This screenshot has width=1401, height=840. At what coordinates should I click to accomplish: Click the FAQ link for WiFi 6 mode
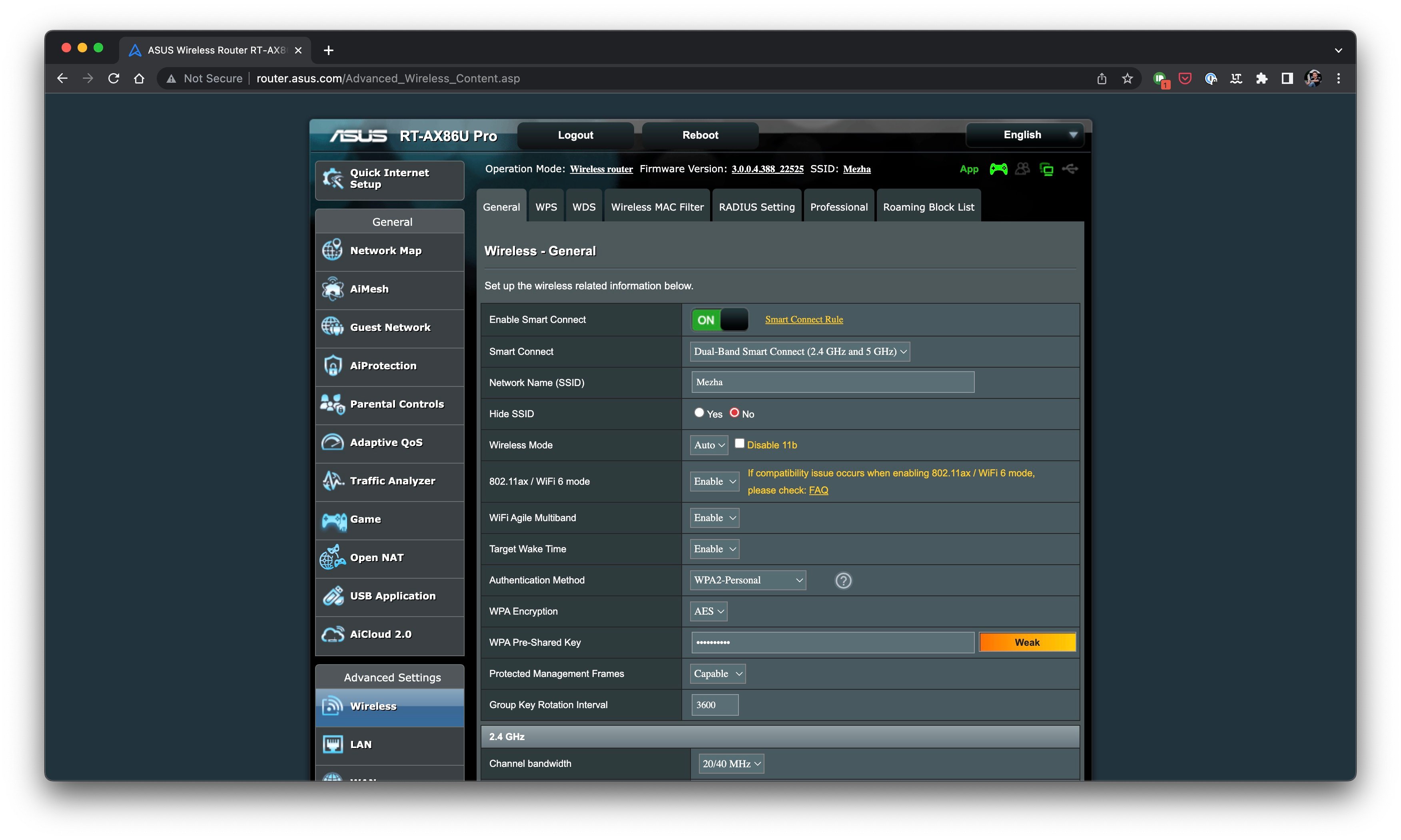818,490
